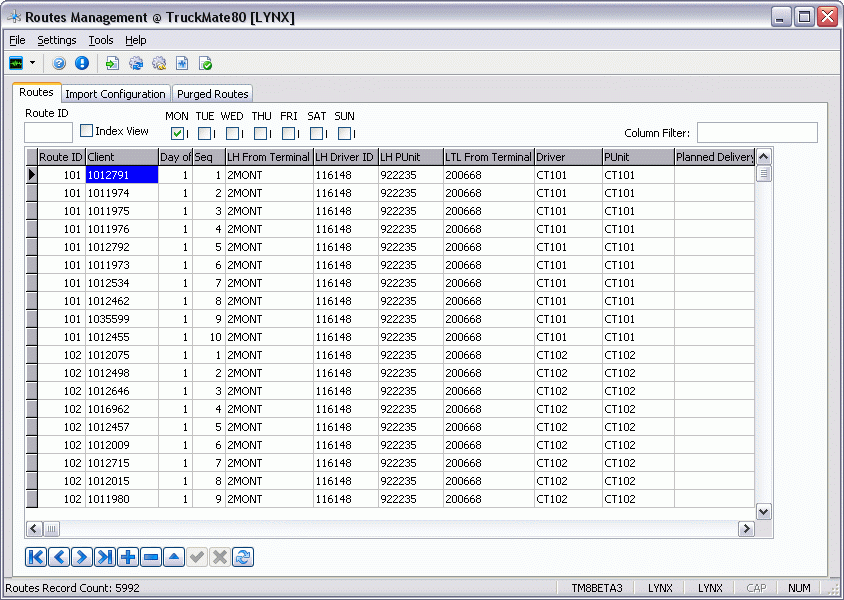Refresh the routes data in navigator
The height and width of the screenshot is (600, 844).
[243, 557]
